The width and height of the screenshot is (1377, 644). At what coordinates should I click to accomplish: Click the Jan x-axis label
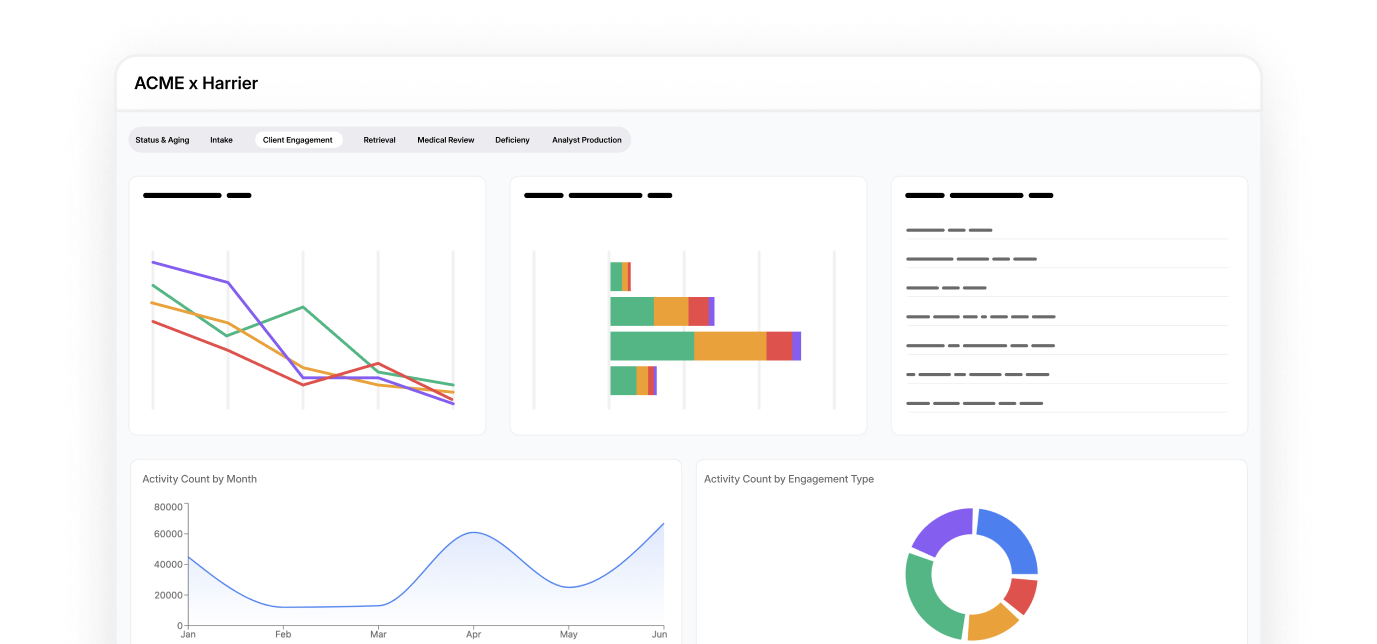tap(188, 635)
